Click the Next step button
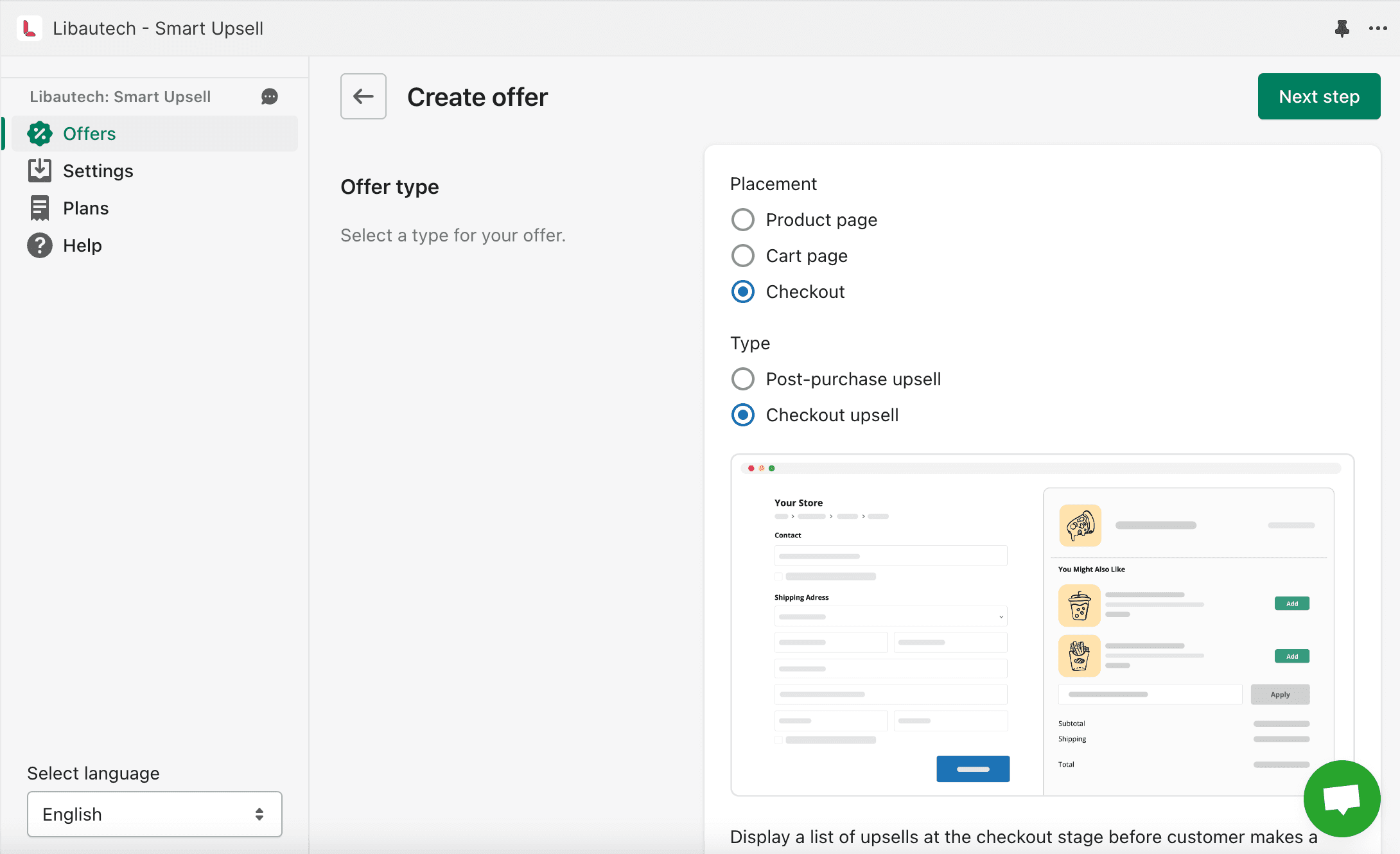Screen dimensions: 1400x854 [1319, 96]
